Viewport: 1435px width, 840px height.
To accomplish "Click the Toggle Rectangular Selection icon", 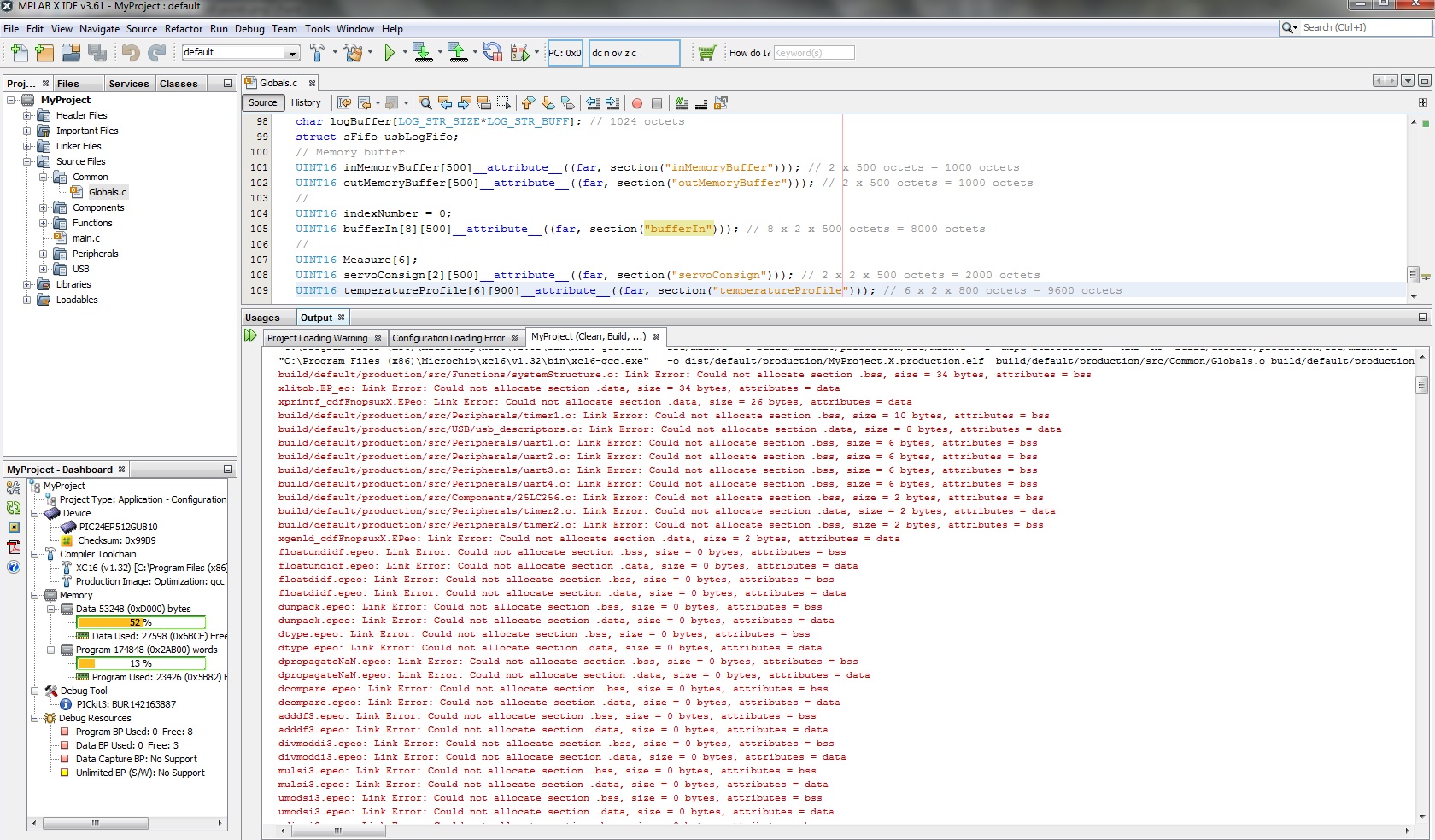I will click(x=503, y=103).
